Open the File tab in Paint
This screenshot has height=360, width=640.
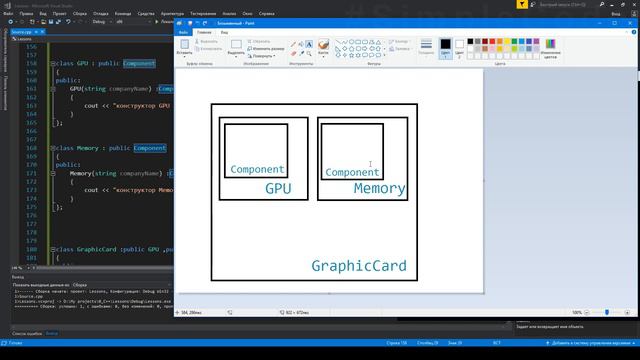click(x=183, y=32)
